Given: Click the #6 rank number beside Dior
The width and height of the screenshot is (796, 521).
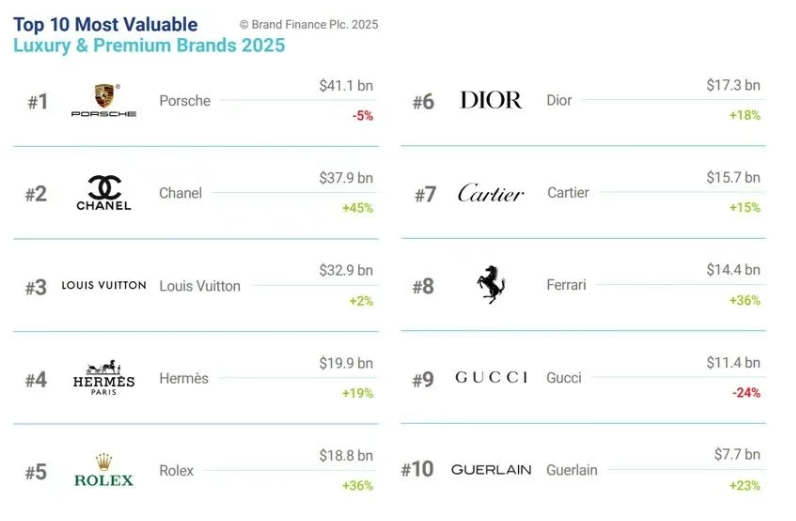Looking at the screenshot, I should point(423,101).
